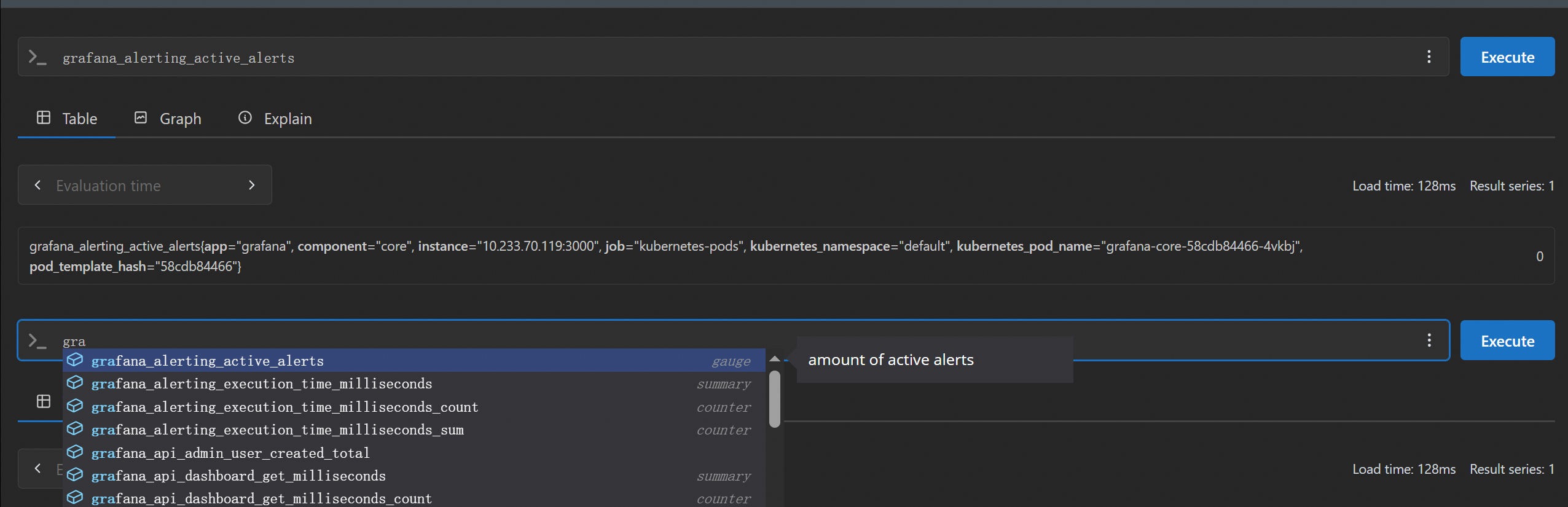Click cube icon beside grafana_api_dashboard_get_milliseconds

pyautogui.click(x=75, y=474)
